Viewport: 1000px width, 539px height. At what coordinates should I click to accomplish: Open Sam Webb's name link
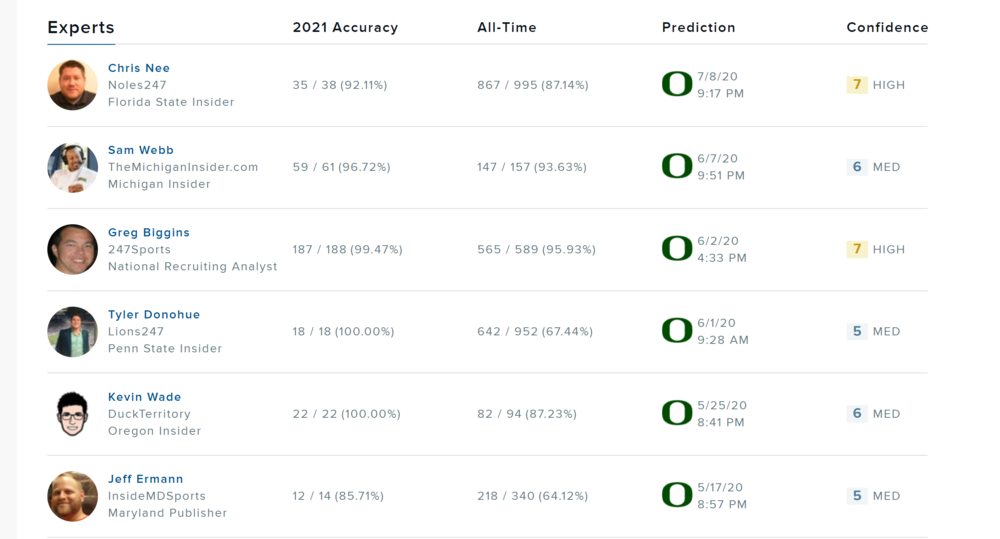(141, 150)
